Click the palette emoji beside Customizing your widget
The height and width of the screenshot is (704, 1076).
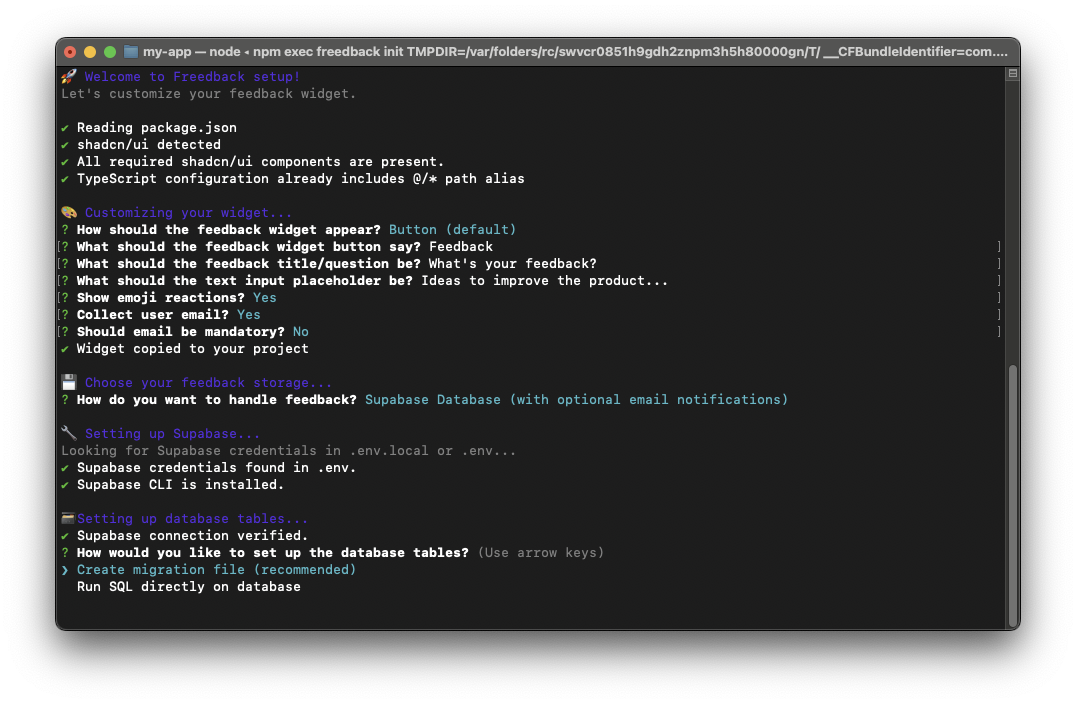69,212
